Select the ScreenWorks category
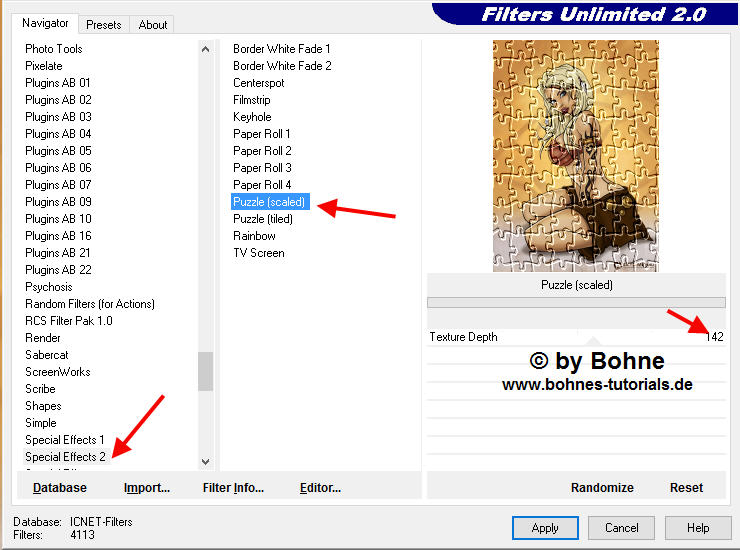 (x=58, y=372)
